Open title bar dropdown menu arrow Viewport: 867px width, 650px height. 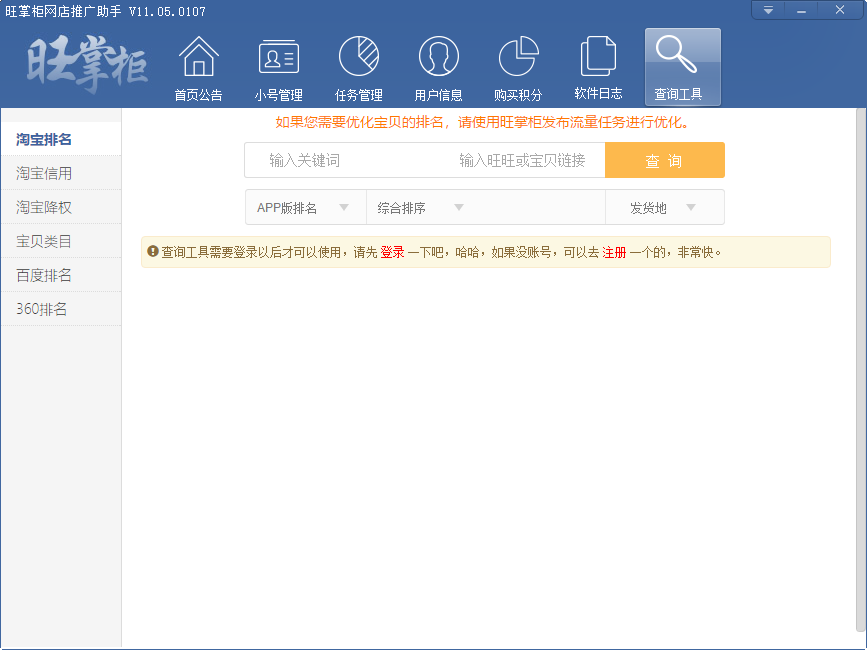click(768, 10)
